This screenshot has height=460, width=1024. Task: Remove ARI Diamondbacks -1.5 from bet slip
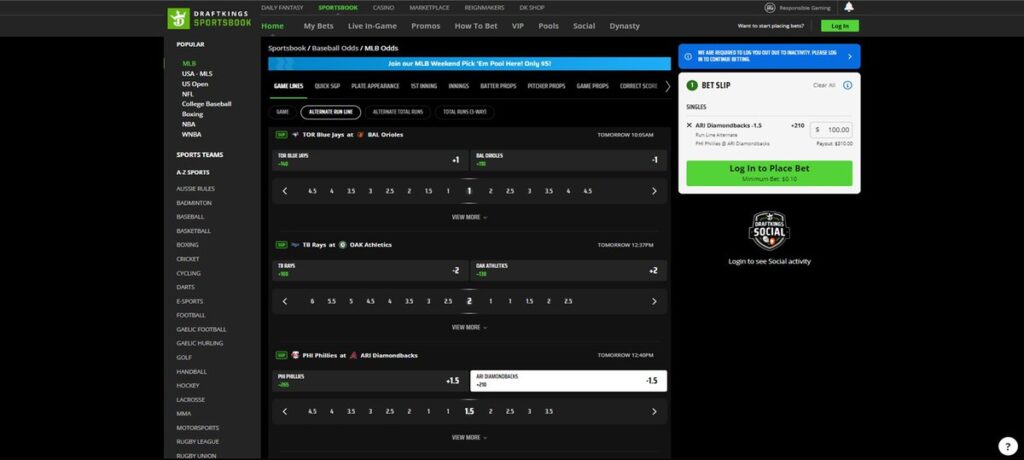pos(689,125)
